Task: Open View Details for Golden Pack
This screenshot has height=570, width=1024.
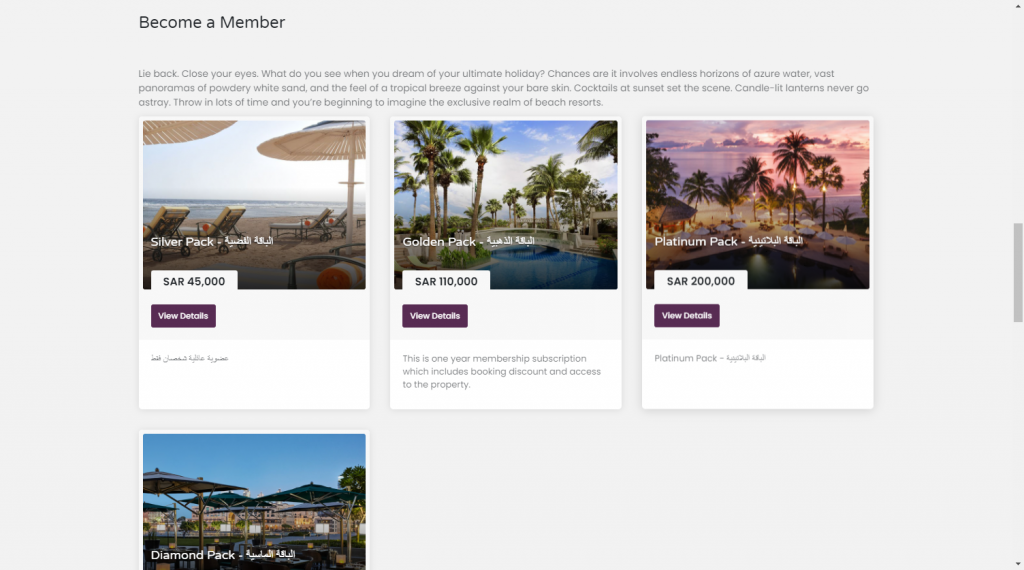Action: coord(435,316)
